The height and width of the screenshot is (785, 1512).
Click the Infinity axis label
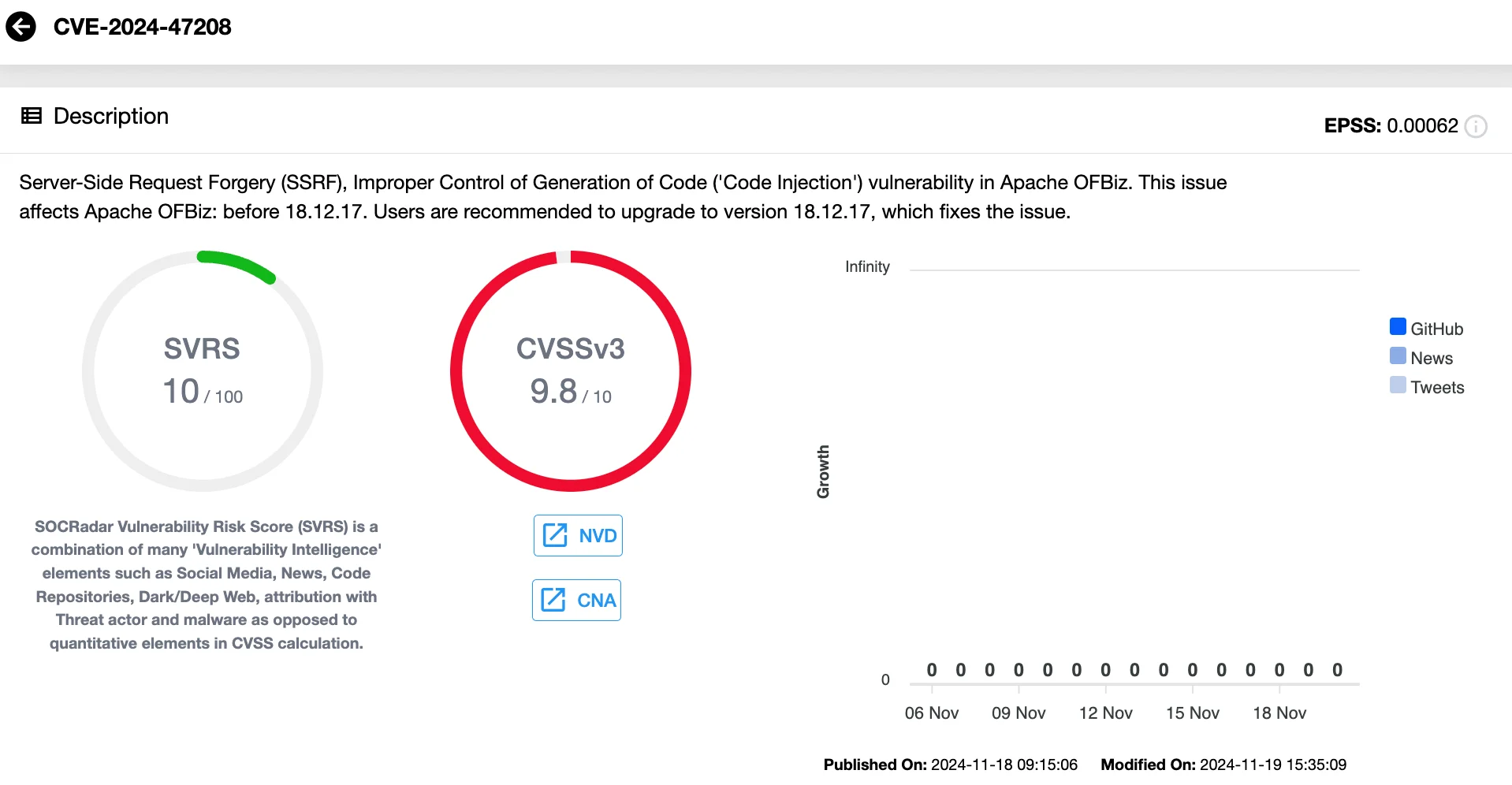[x=867, y=267]
